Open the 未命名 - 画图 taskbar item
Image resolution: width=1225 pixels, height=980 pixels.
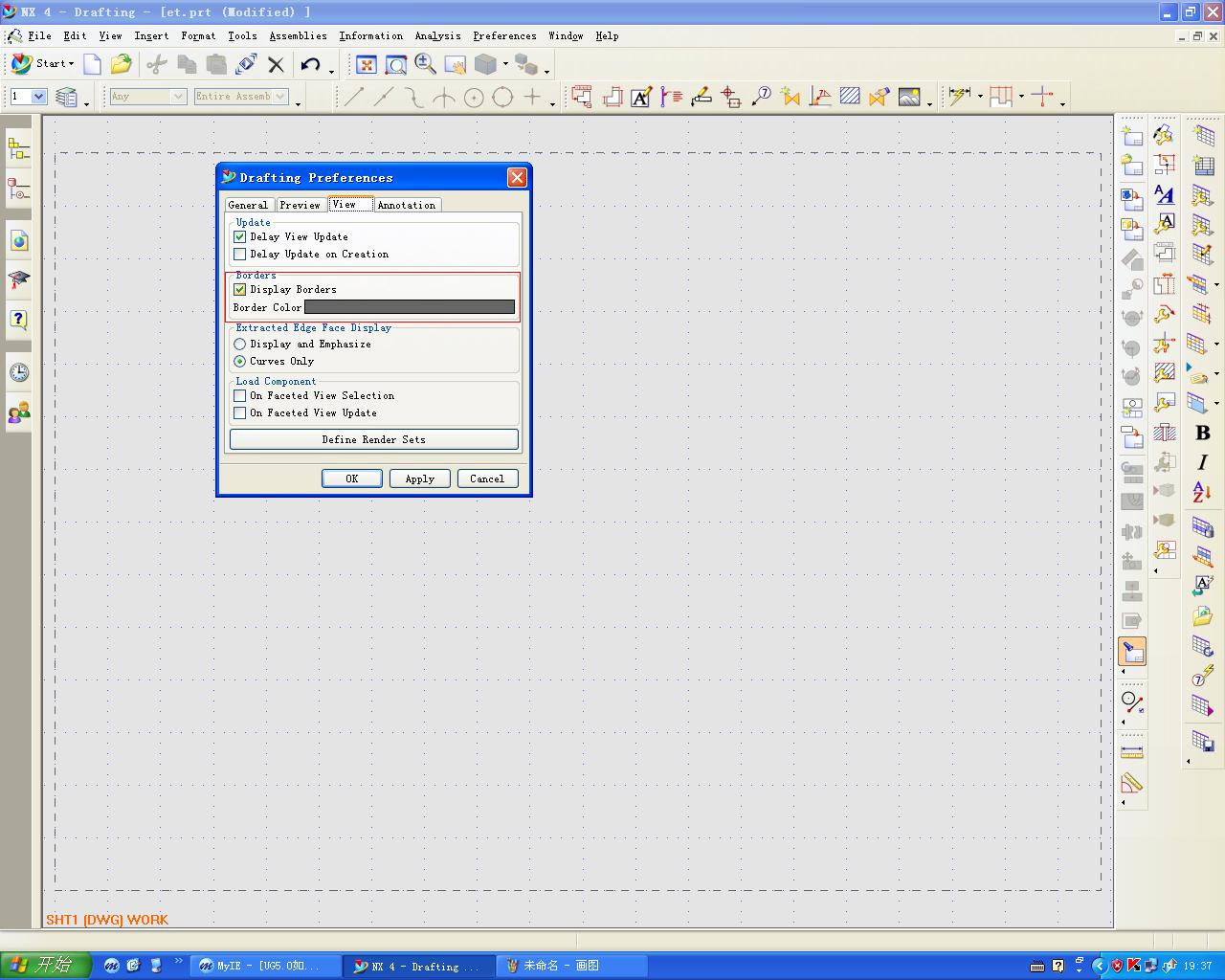573,966
